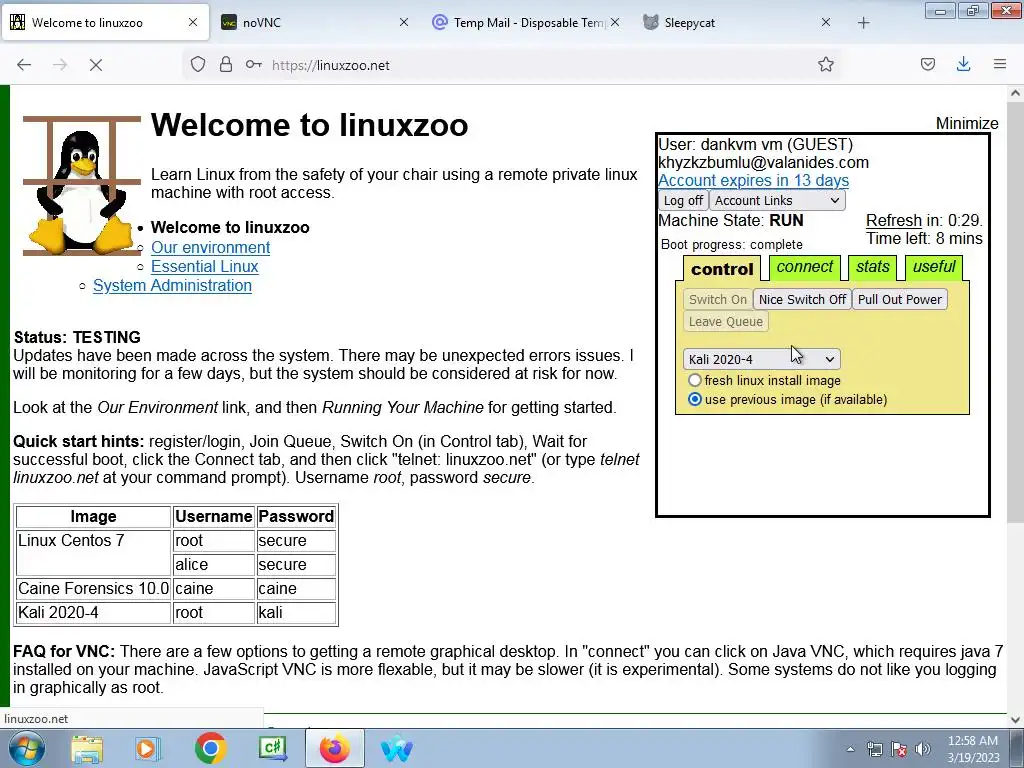Click the Pull Out Power button

tap(899, 299)
